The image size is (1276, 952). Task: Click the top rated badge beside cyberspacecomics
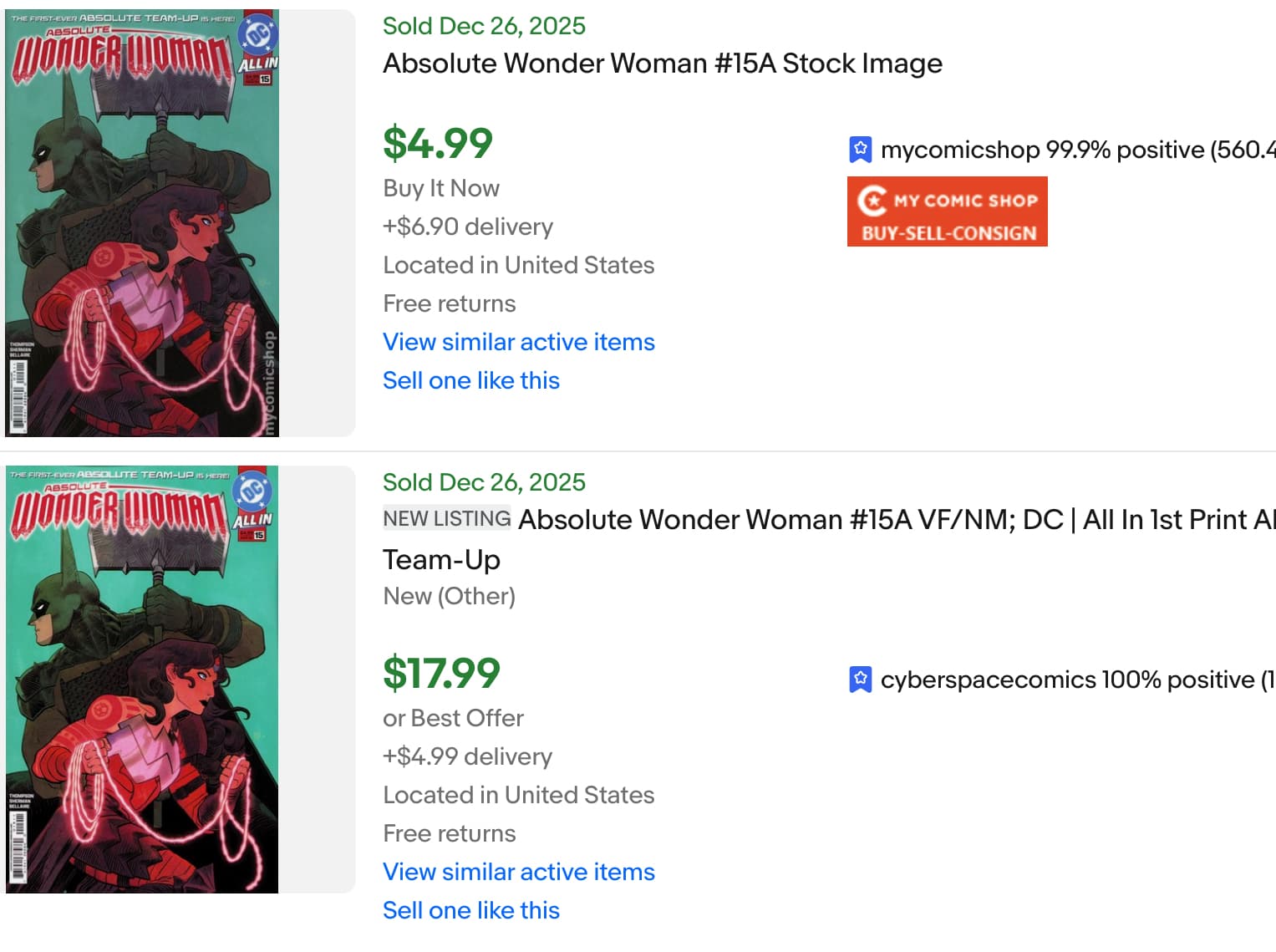860,680
